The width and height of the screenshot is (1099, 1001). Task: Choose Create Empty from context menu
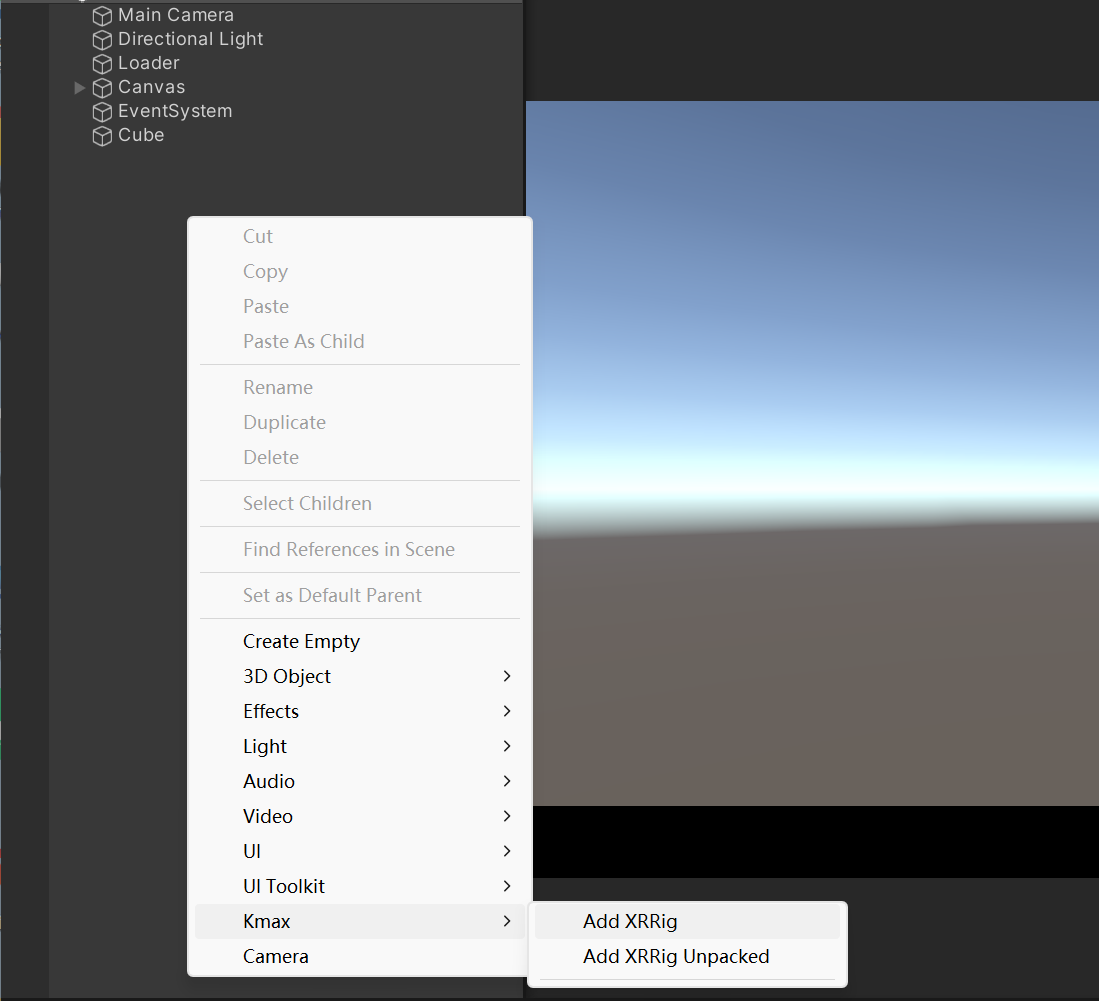[301, 642]
